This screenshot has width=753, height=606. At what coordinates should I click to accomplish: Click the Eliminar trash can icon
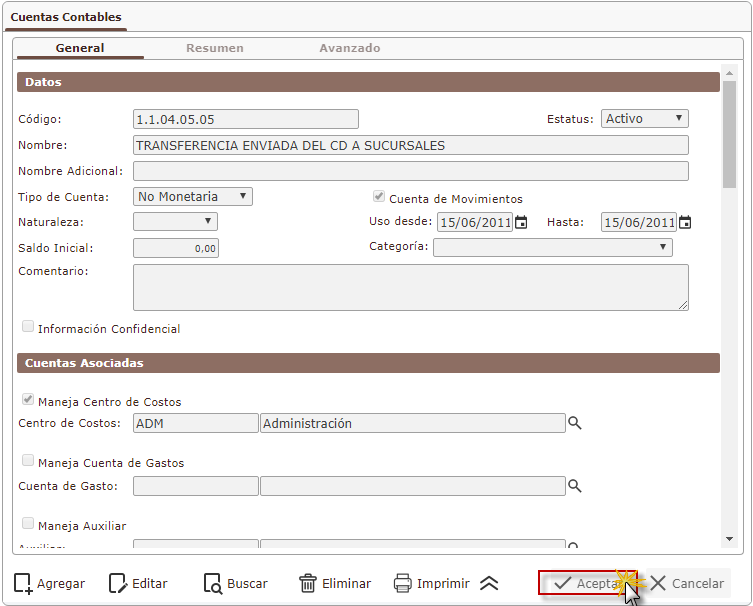tap(308, 583)
